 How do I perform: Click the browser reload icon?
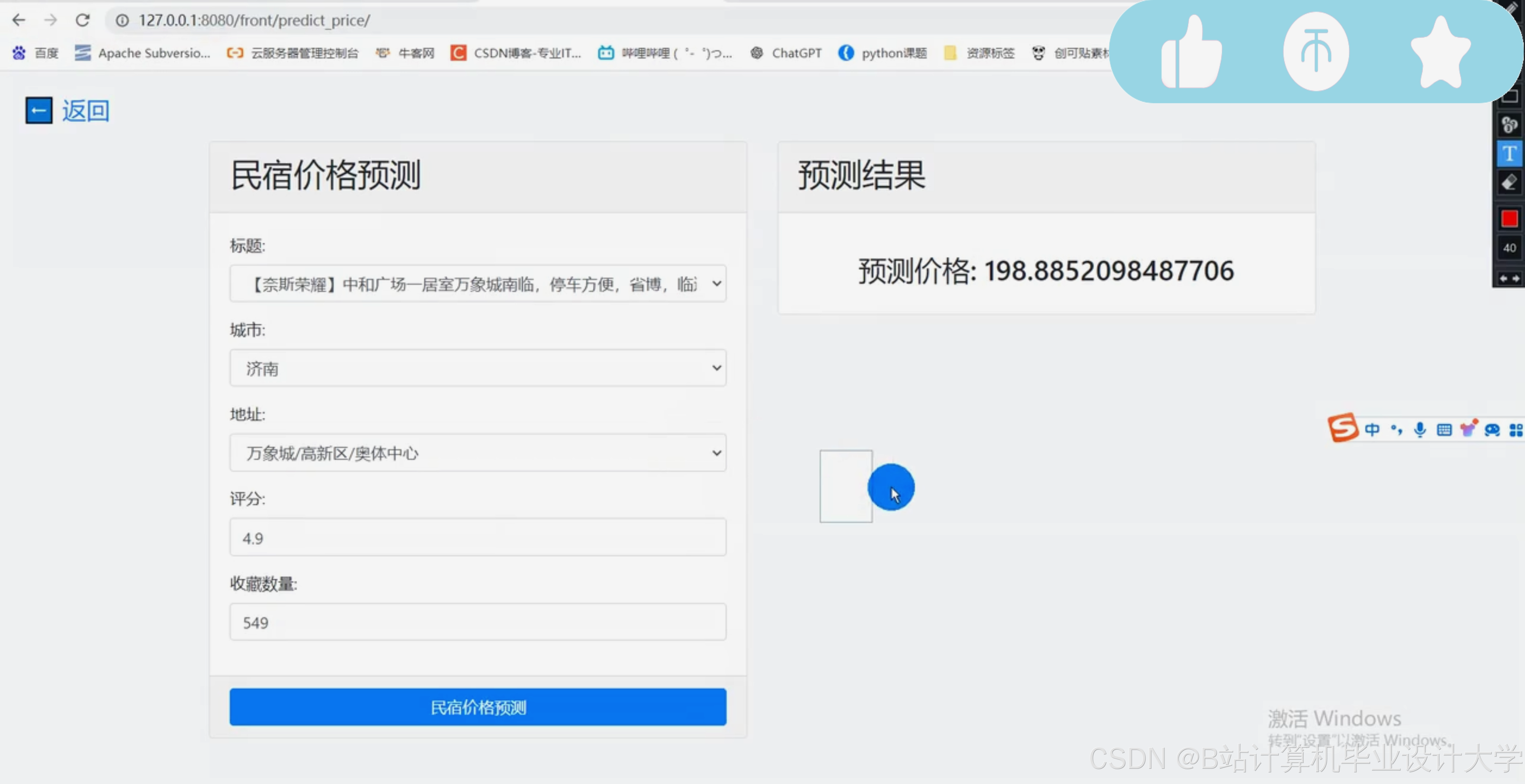[83, 20]
